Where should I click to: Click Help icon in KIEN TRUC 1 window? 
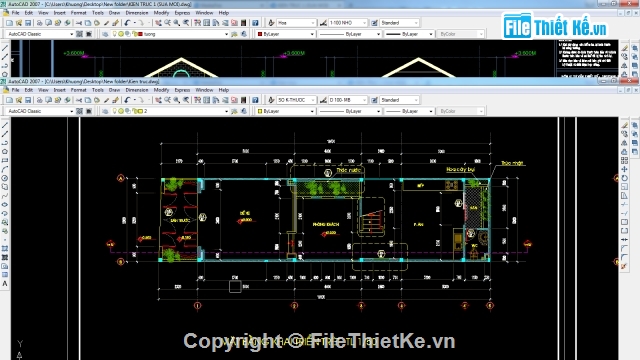pos(255,23)
